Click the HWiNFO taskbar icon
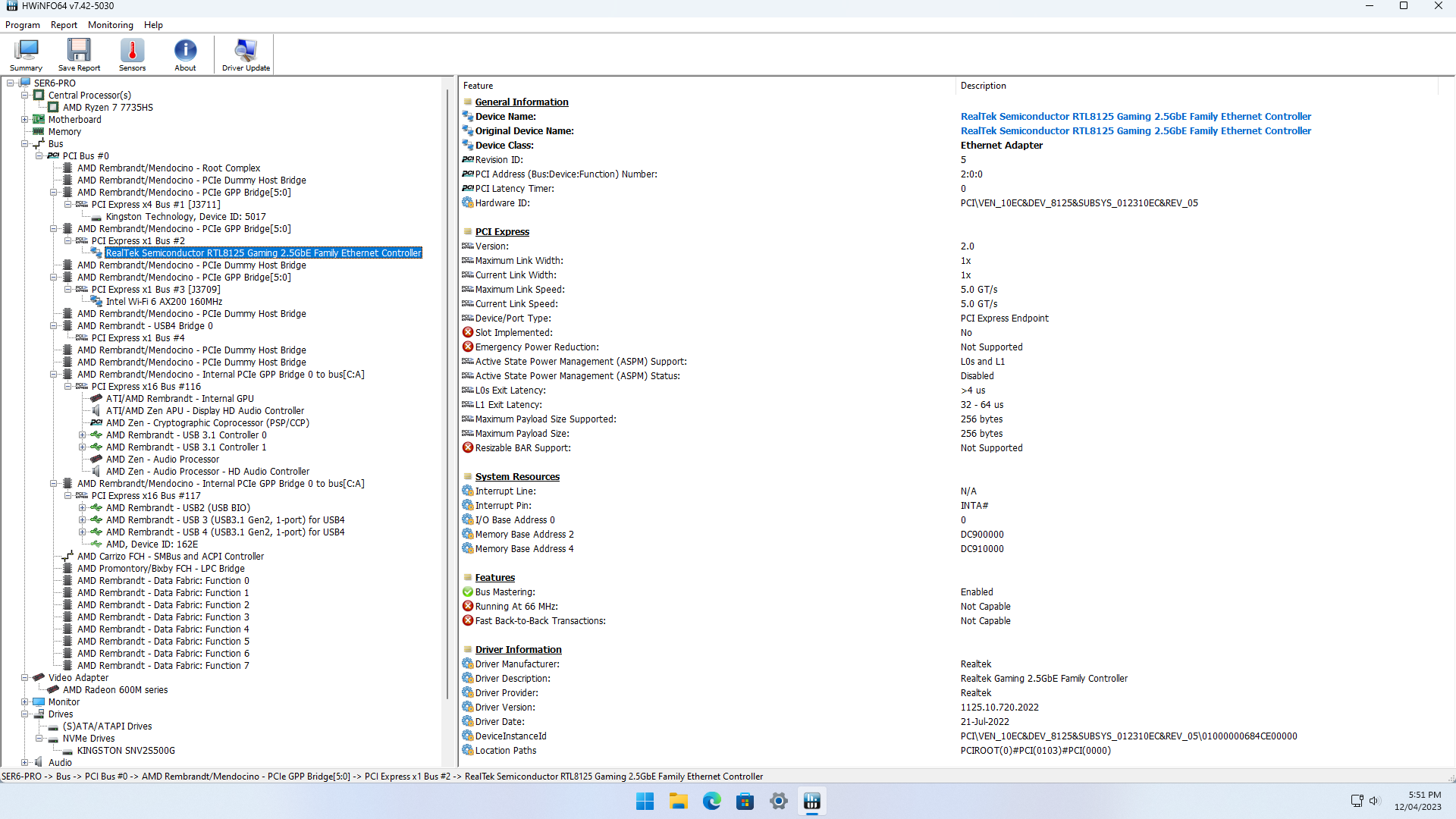The image size is (1456, 819). coord(812,801)
